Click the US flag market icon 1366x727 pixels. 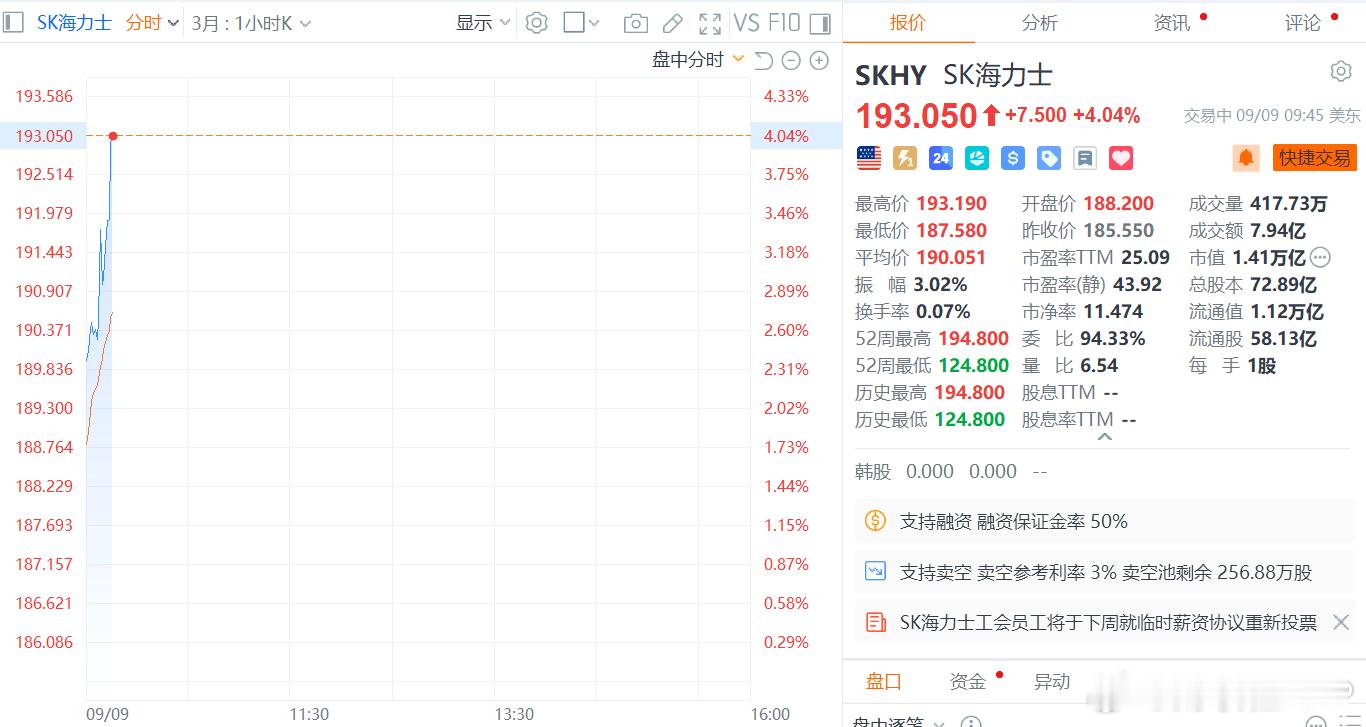click(x=869, y=157)
